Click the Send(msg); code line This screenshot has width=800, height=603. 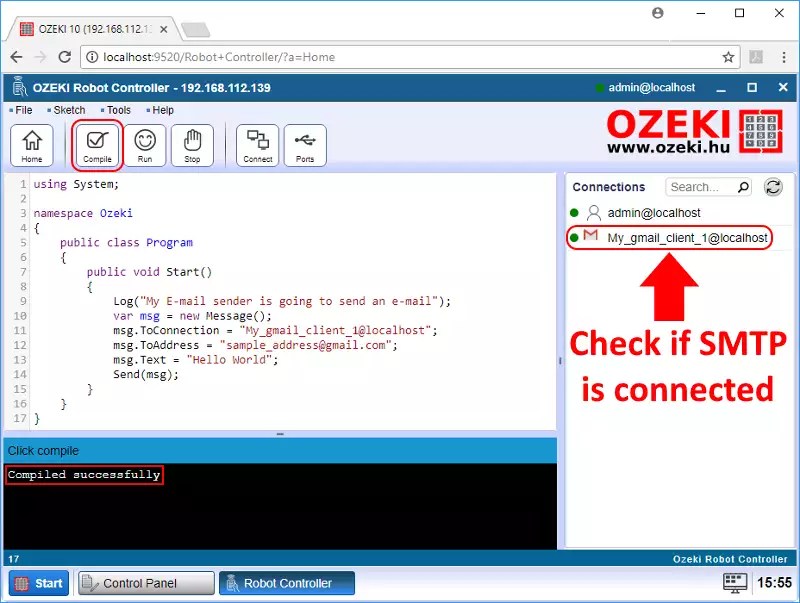point(146,375)
